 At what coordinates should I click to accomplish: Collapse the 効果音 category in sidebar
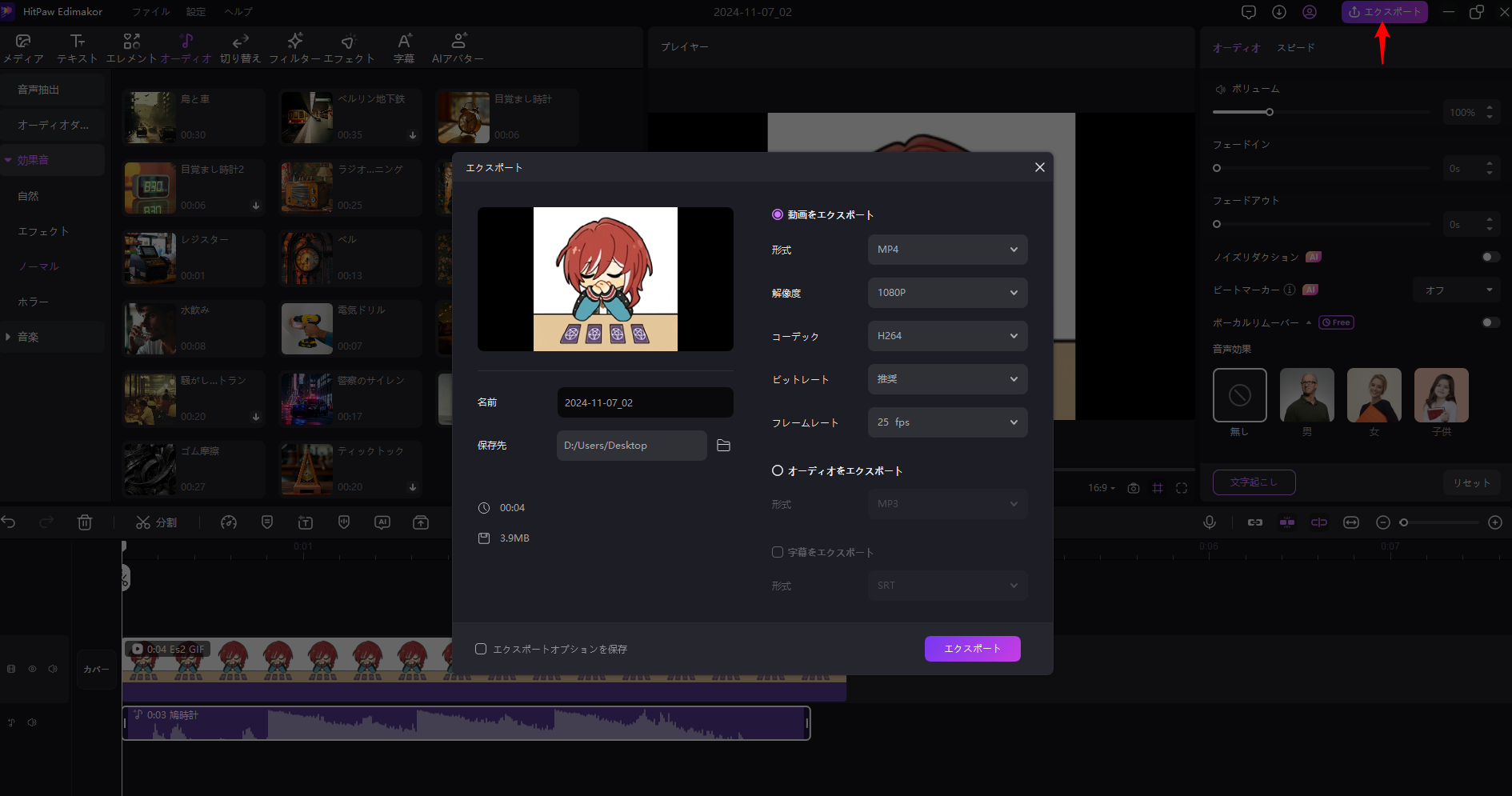(8, 160)
